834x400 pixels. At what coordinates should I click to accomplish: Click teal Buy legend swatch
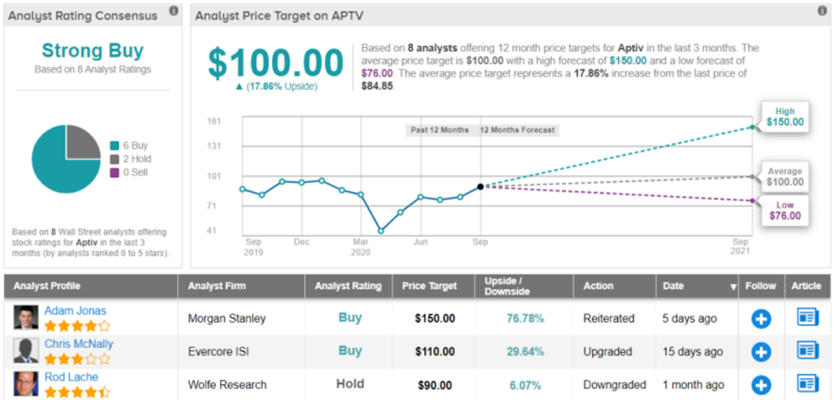click(x=114, y=146)
